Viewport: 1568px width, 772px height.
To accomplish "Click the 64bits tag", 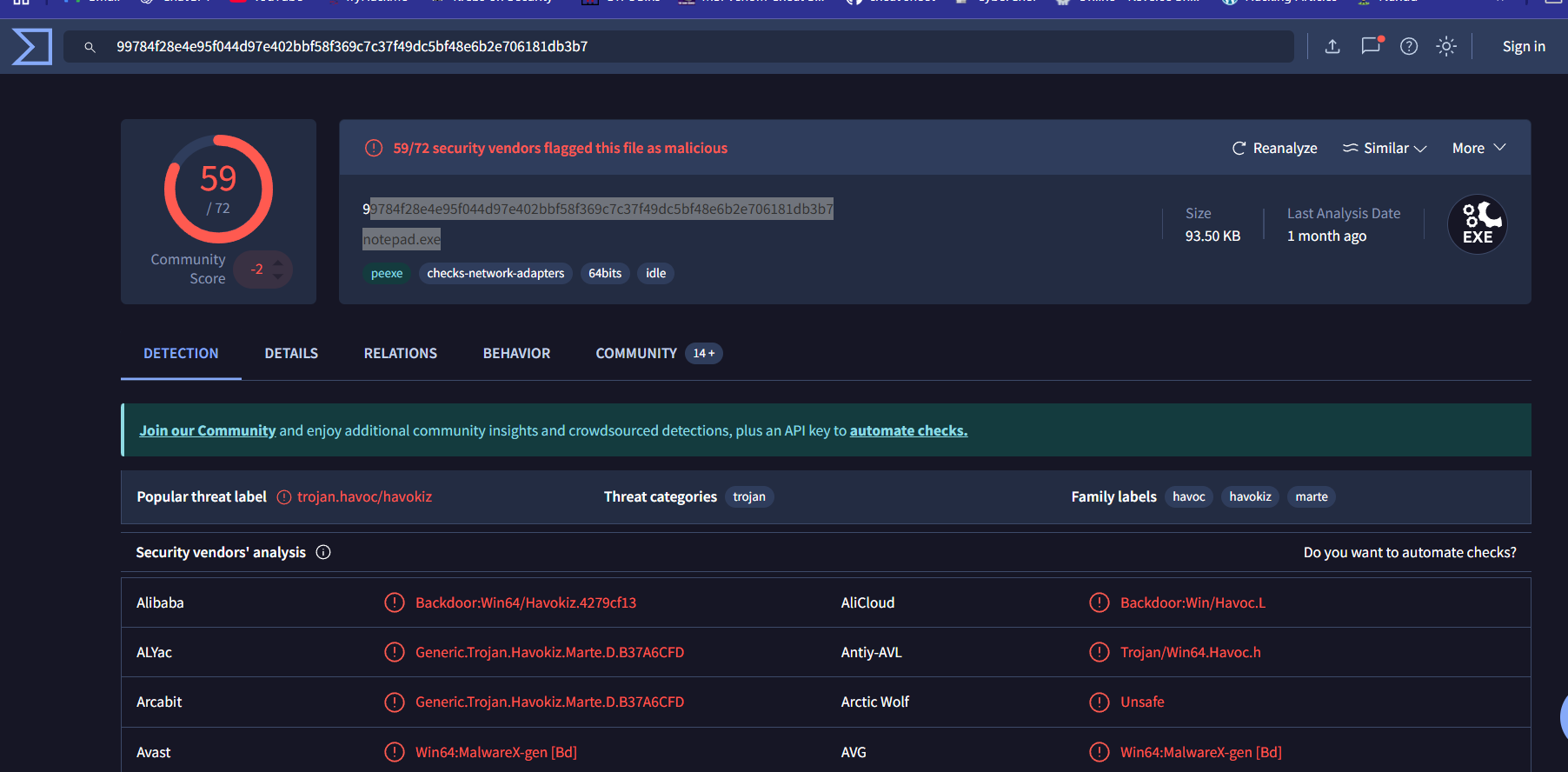I will click(605, 273).
